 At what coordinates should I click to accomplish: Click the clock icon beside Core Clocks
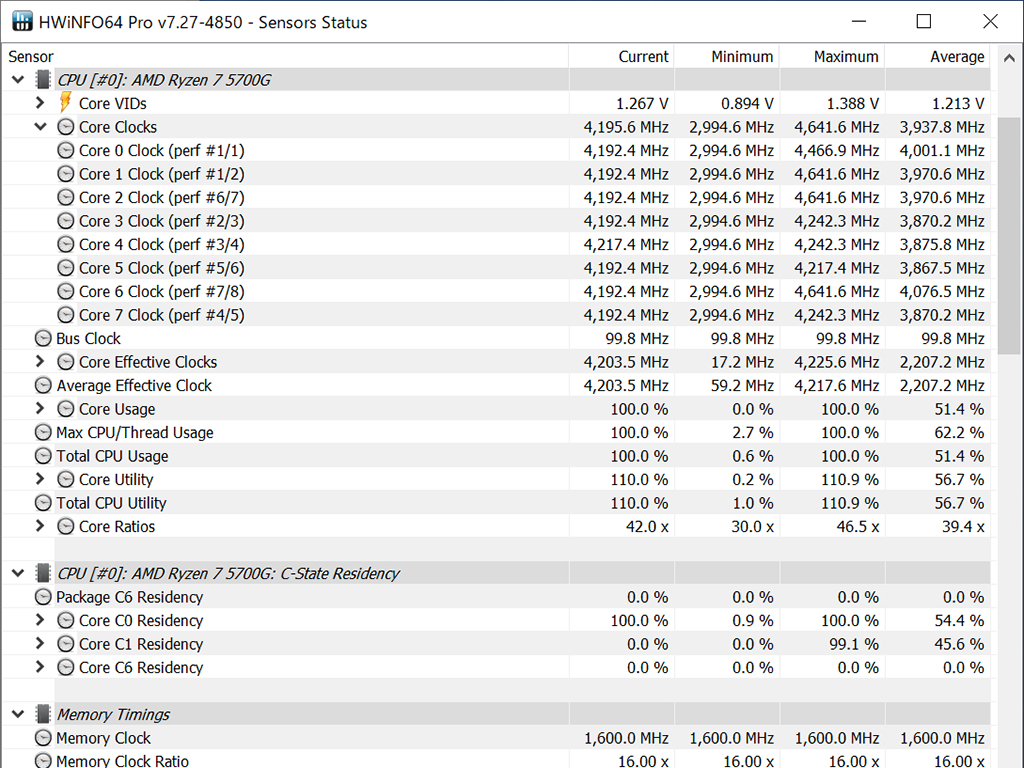[x=65, y=127]
